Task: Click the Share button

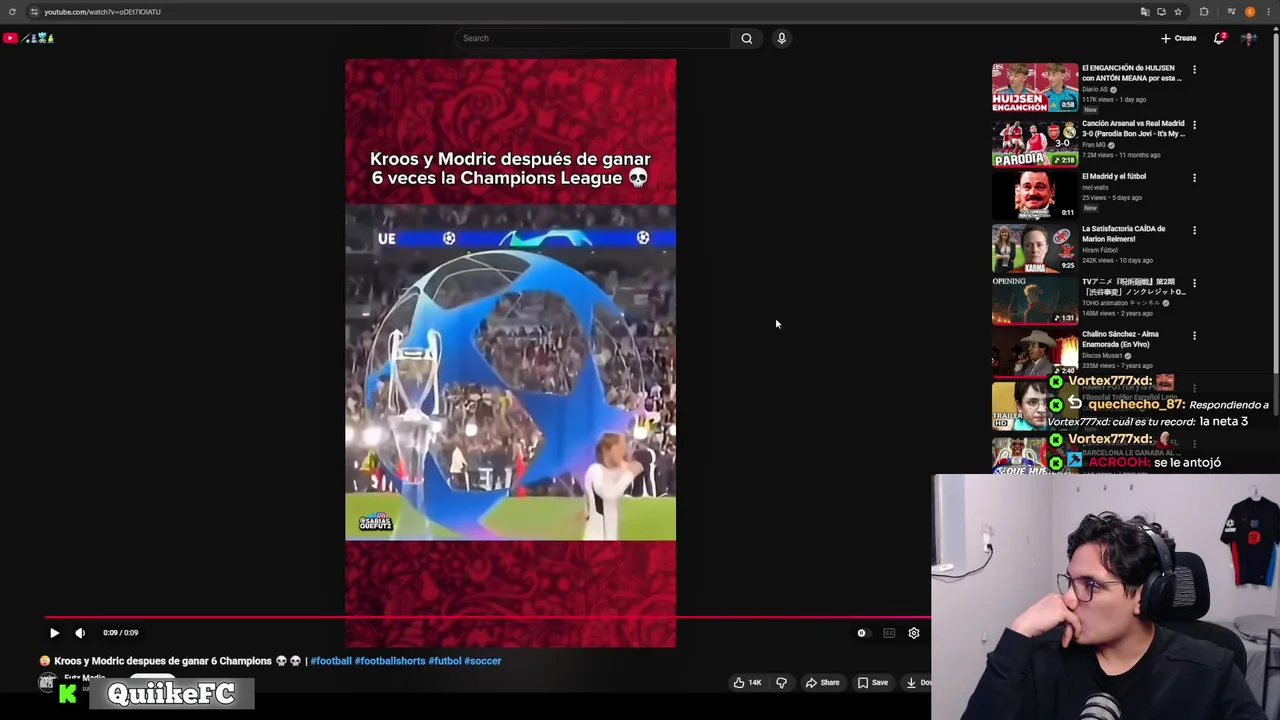Action: 822,683
